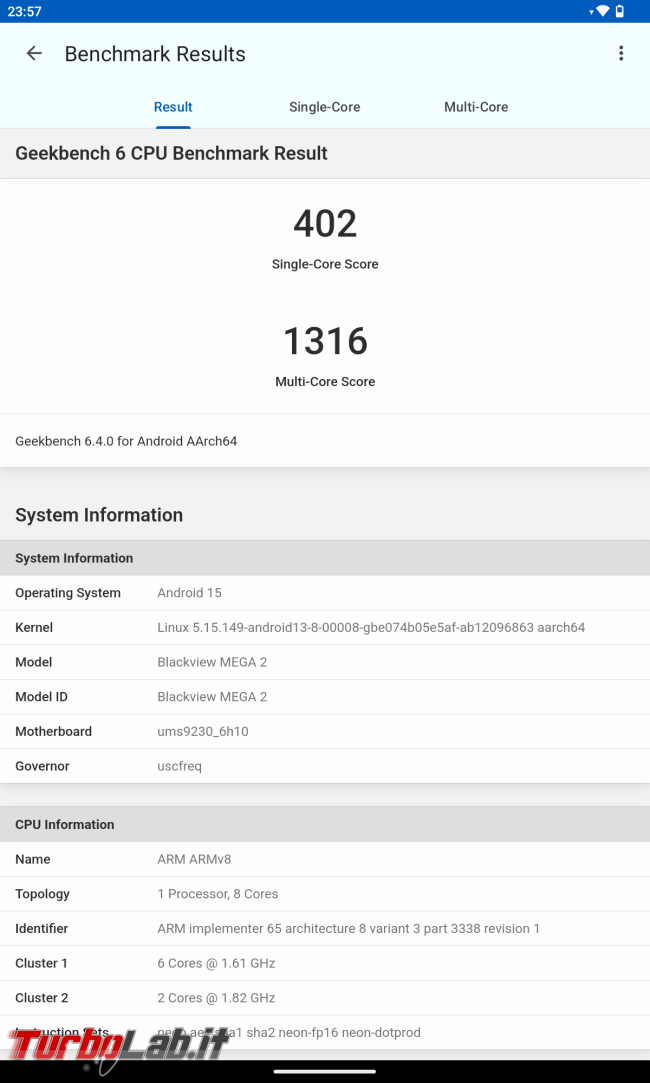Tap the Identifier row label
This screenshot has width=650, height=1083.
[x=41, y=928]
